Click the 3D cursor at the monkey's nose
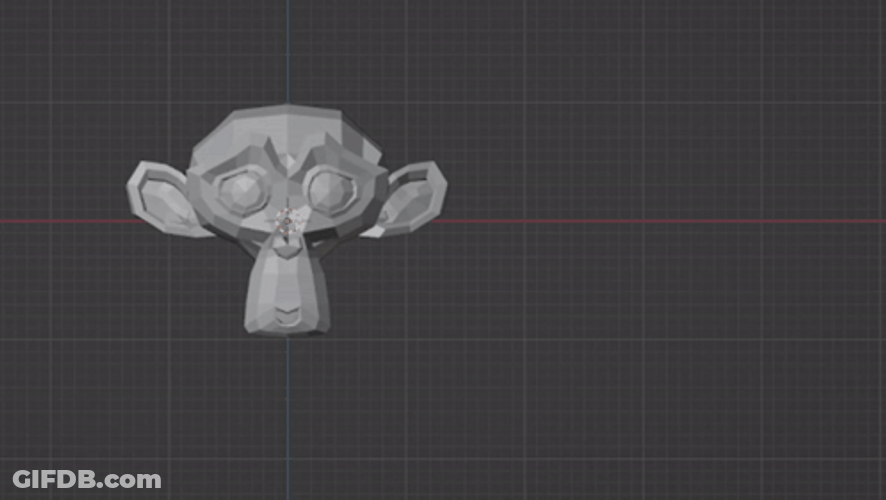The height and width of the screenshot is (500, 886). (x=287, y=221)
